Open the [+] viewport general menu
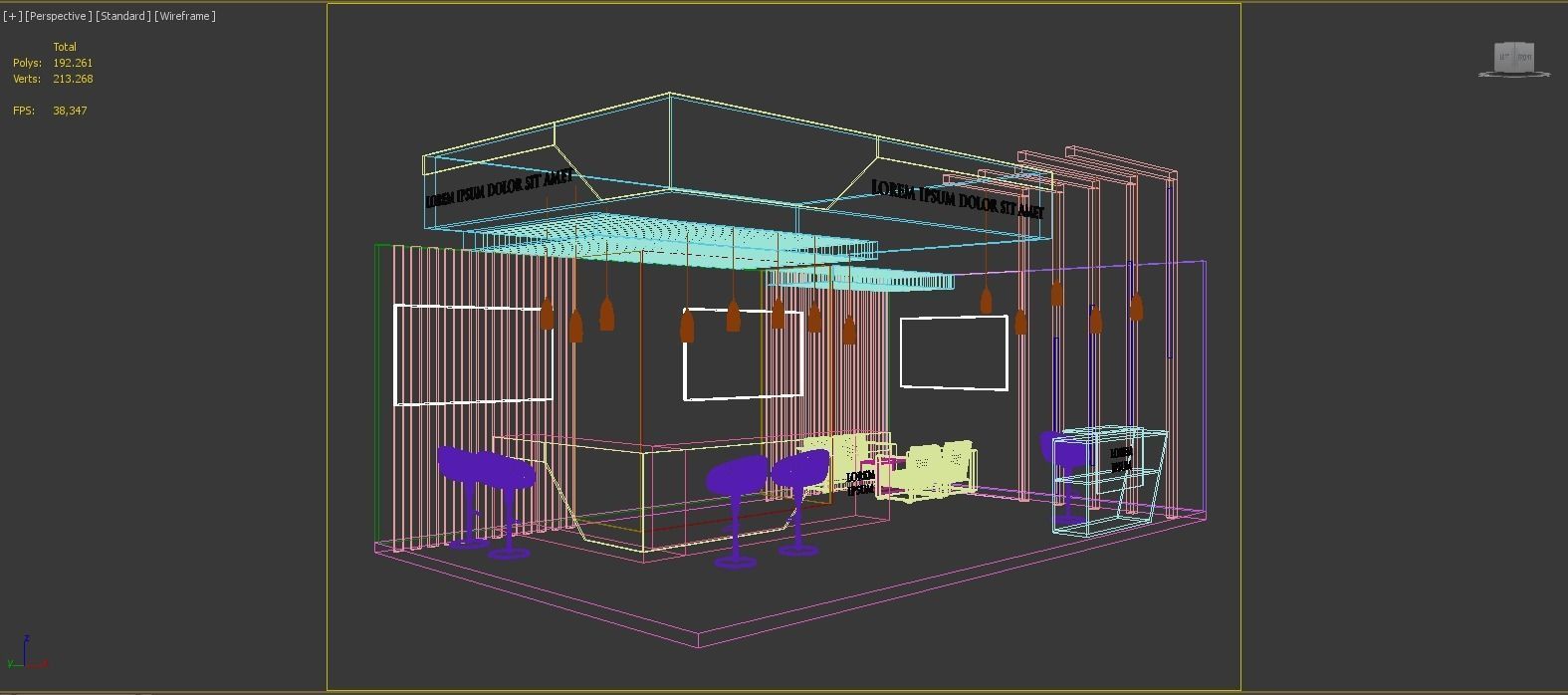This screenshot has height=695, width=1568. tap(12, 16)
